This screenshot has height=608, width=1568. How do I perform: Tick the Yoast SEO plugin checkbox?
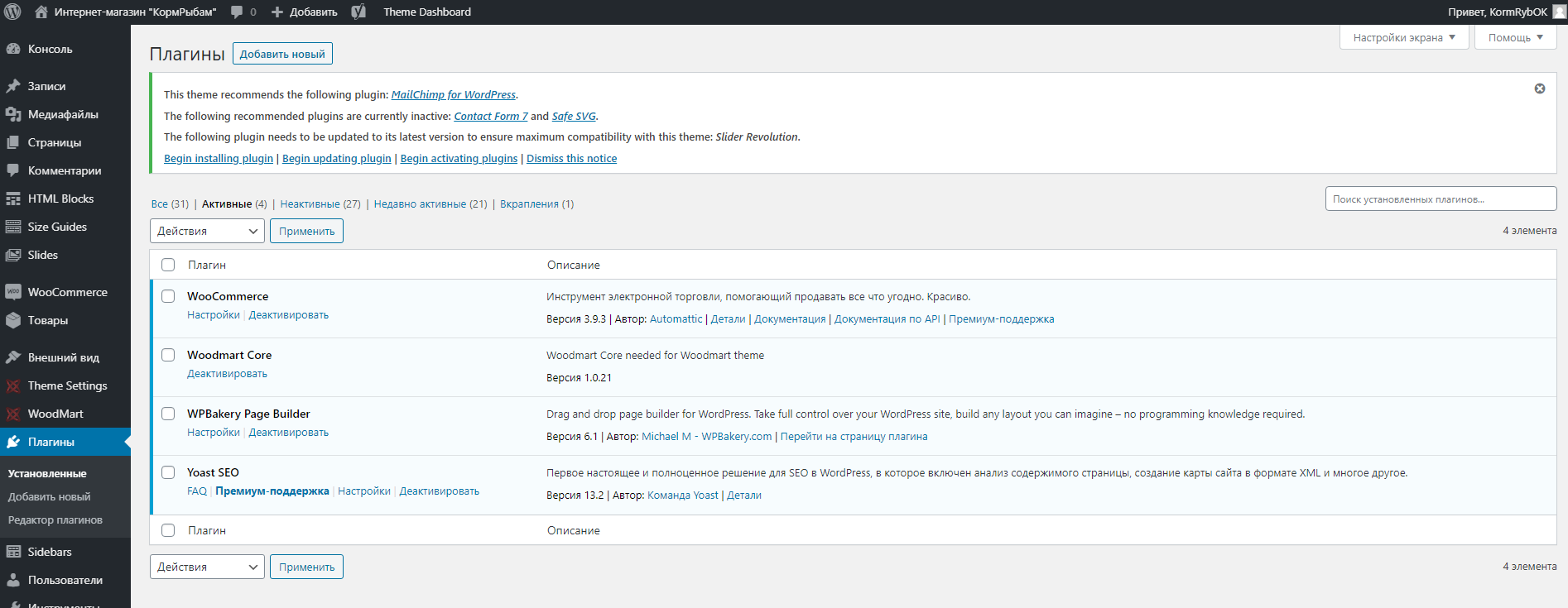point(168,472)
